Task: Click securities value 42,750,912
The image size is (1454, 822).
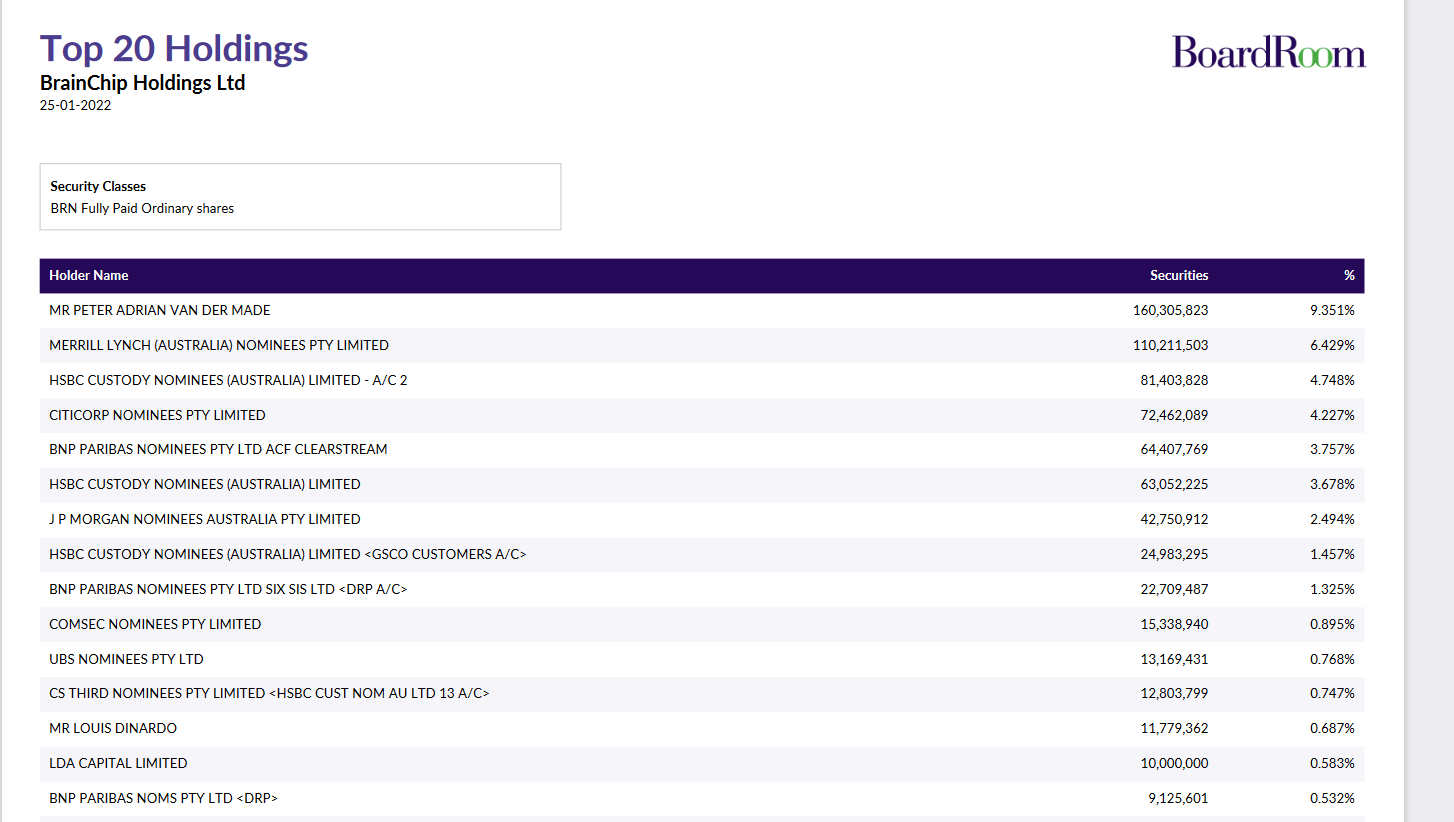Action: pos(1174,519)
